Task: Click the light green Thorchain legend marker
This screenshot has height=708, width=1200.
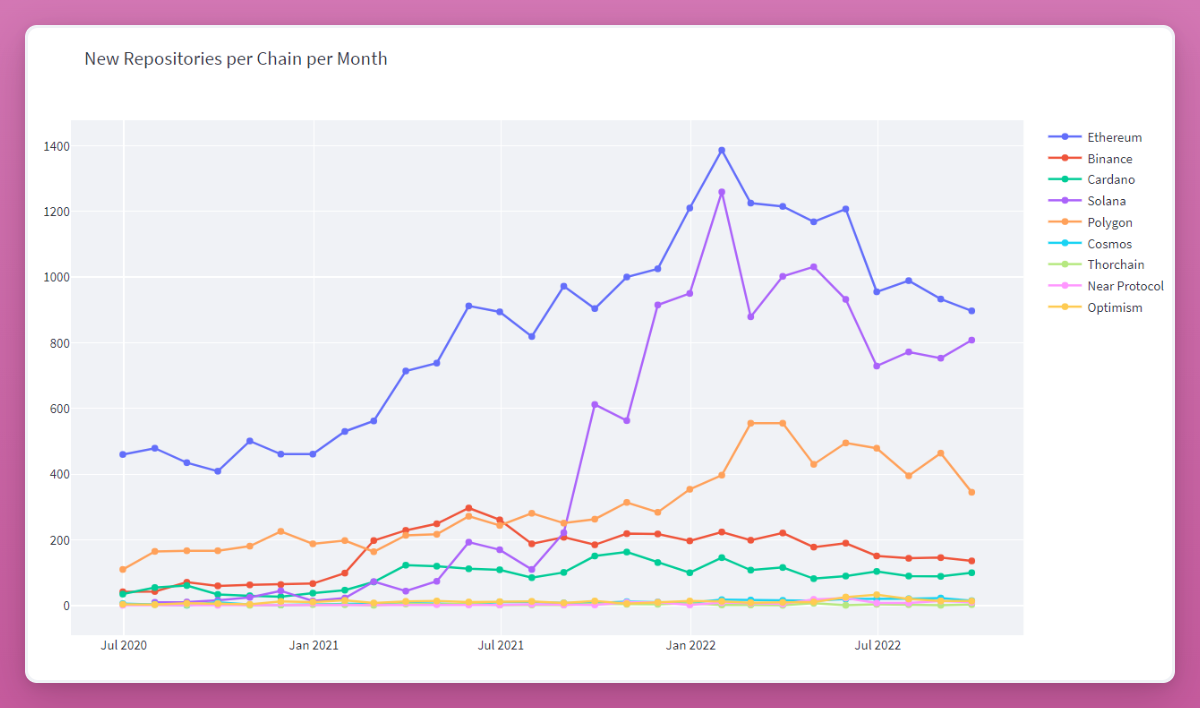Action: click(x=1065, y=265)
